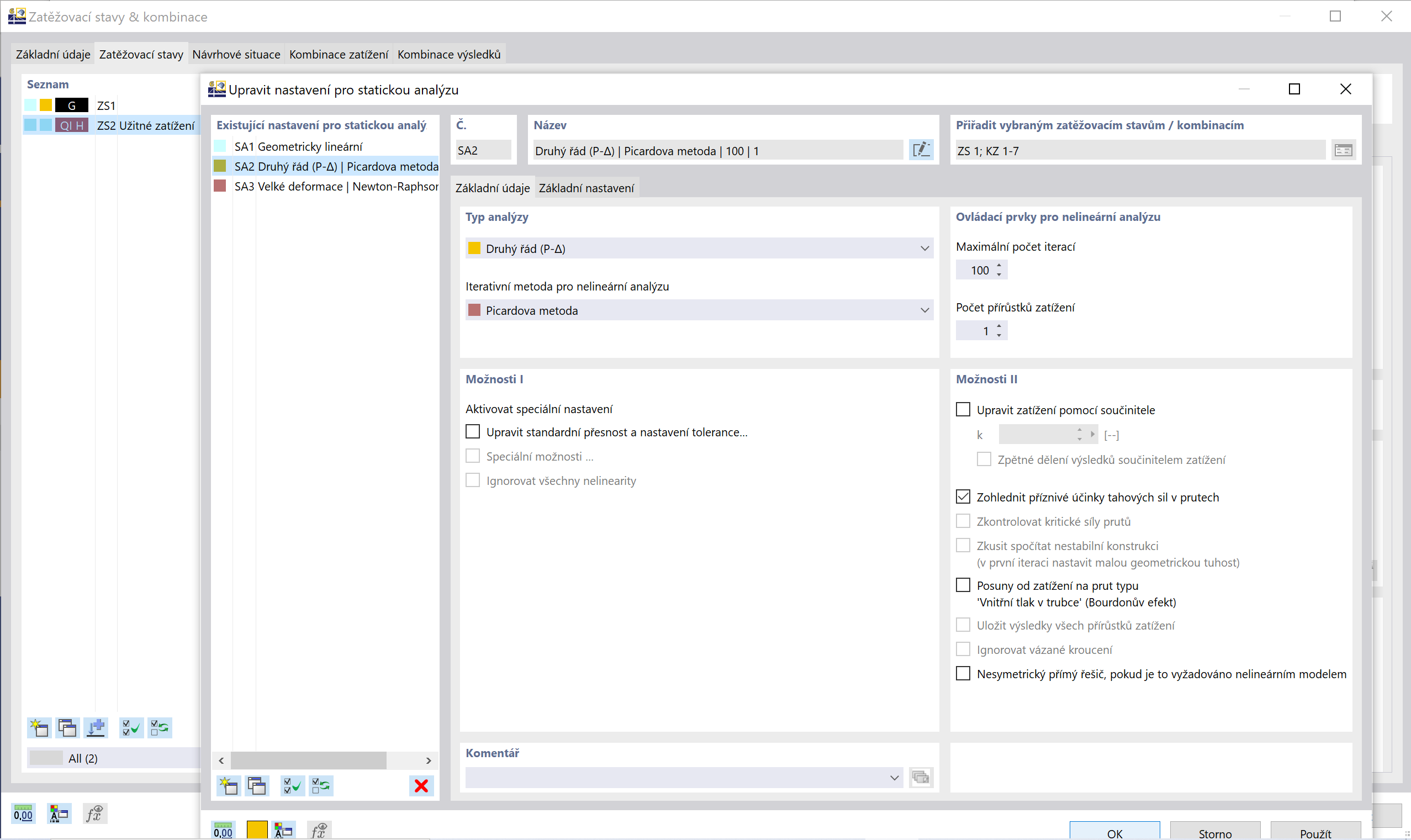Click the Použít button
Image resolution: width=1411 pixels, height=840 pixels.
1315,833
